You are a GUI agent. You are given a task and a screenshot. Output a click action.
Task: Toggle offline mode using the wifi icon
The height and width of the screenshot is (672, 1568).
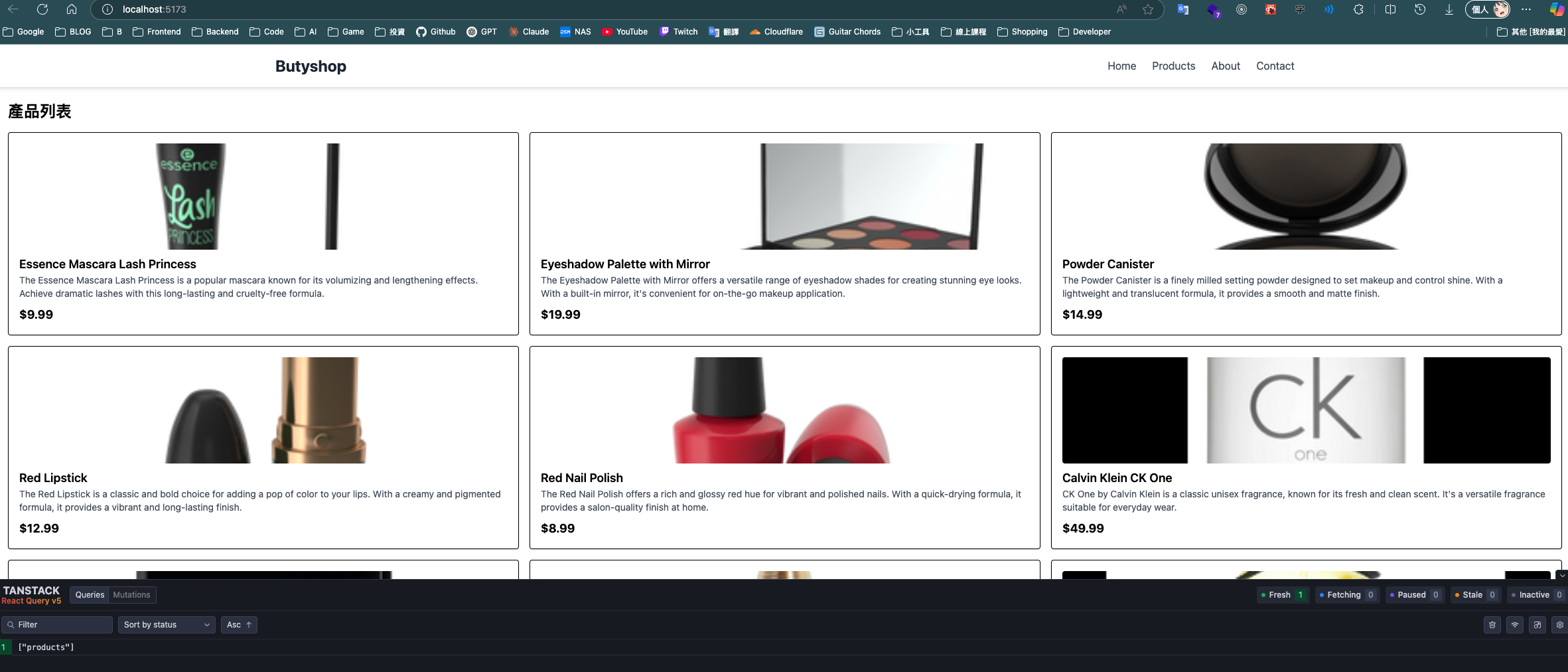[x=1515, y=625]
